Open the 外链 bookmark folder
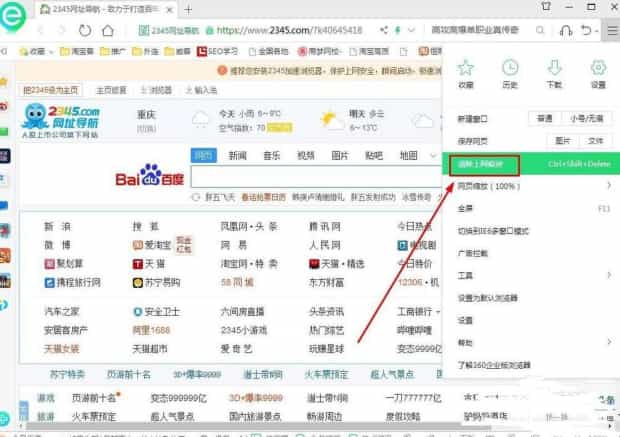Viewport: 620px width, 437px height. (x=145, y=51)
